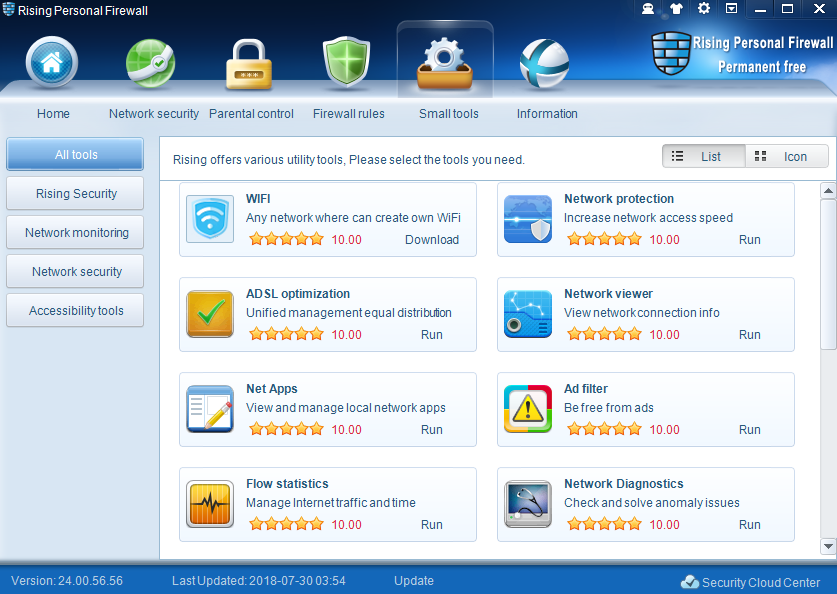Viewport: 837px width, 594px height.
Task: Click the Flow statistics chart icon
Action: 210,504
